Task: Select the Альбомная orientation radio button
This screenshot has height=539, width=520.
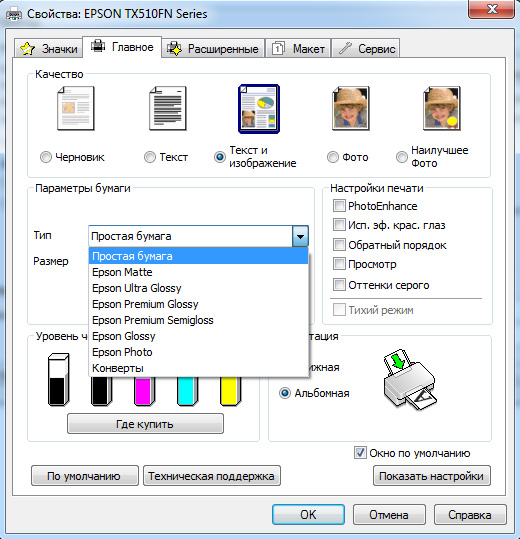Action: [x=285, y=393]
